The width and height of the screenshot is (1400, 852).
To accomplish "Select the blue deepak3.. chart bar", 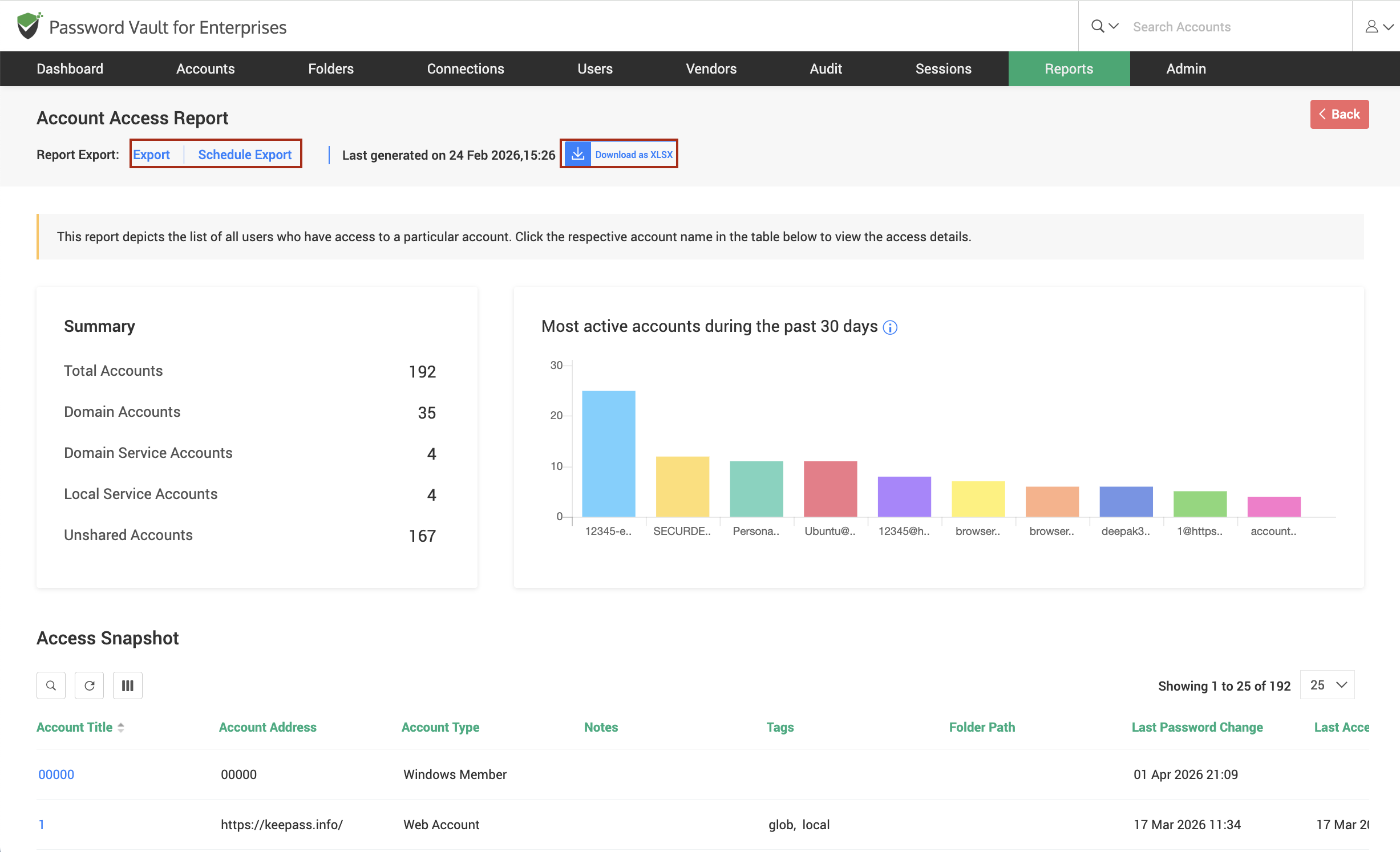I will point(1126,502).
